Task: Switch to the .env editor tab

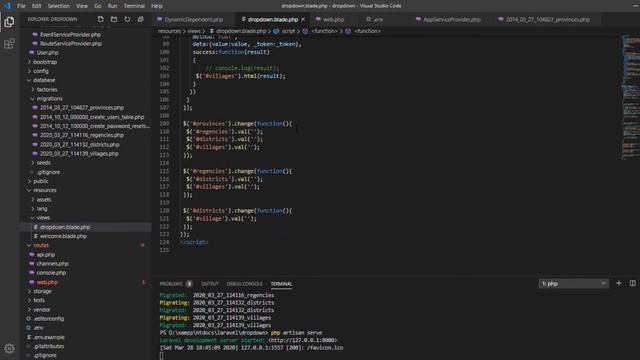Action: (x=378, y=19)
